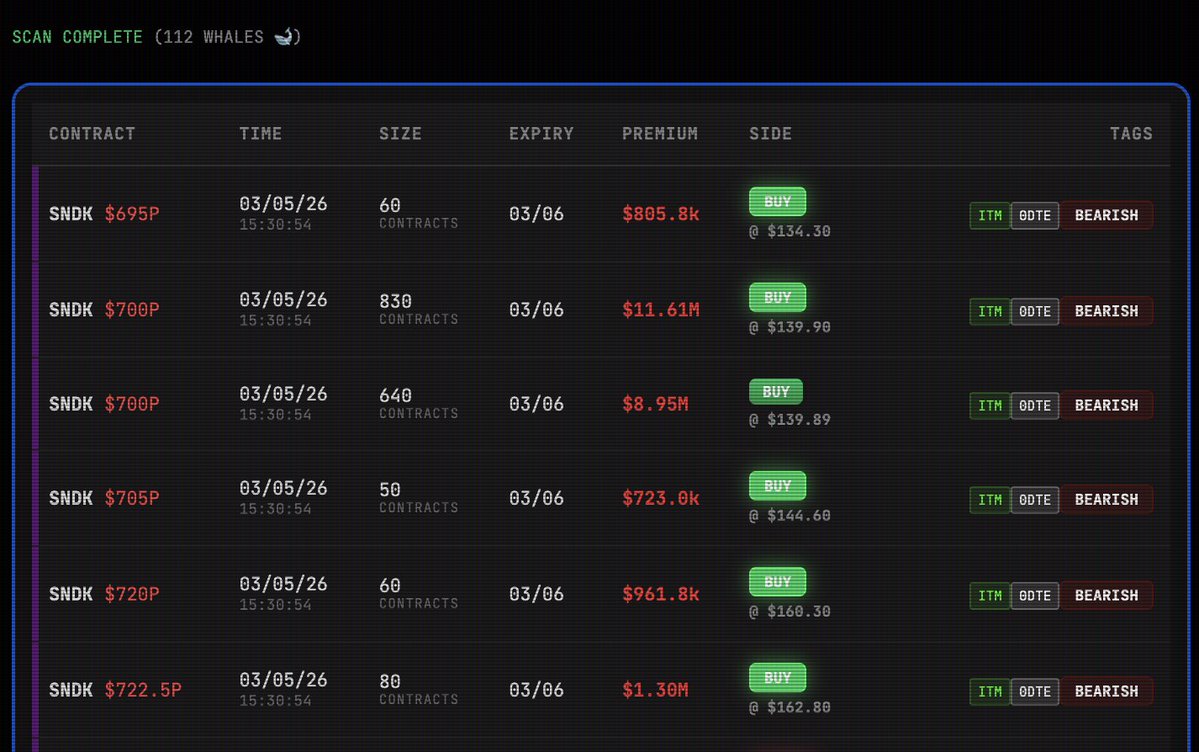Viewport: 1199px width, 752px height.
Task: Select the SNDK $695P contract name
Action: (104, 214)
